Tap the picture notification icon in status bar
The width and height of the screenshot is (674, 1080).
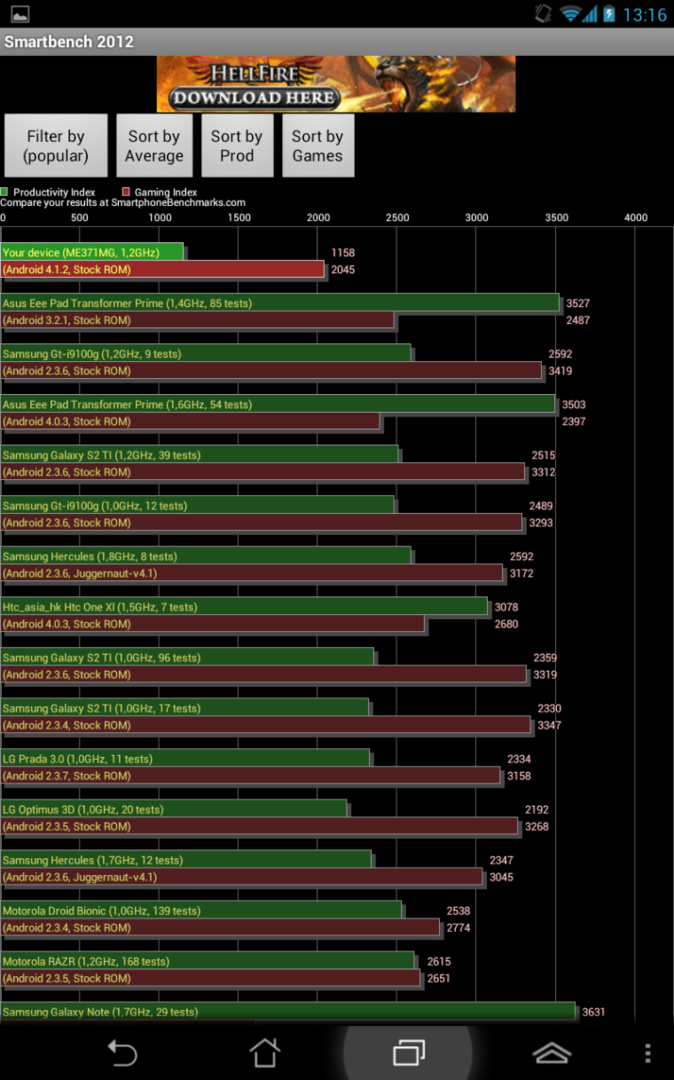pos(19,14)
